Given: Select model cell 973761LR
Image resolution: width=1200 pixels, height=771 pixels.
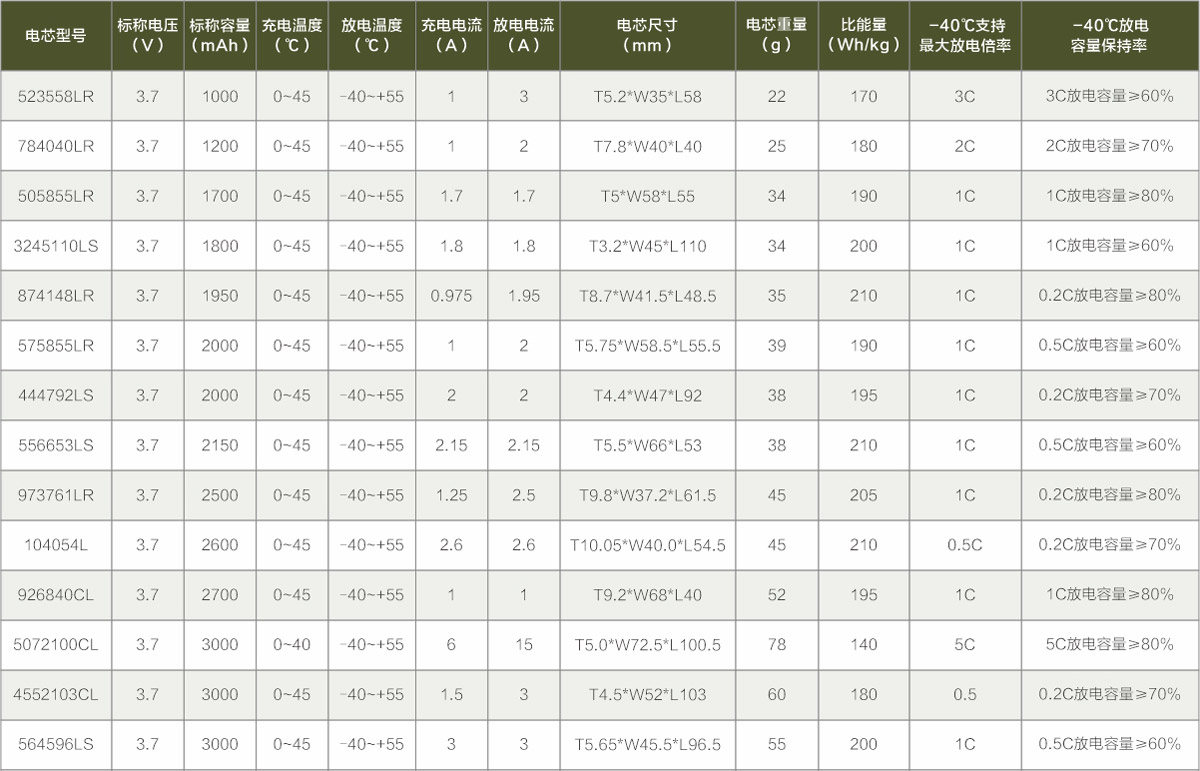Looking at the screenshot, I should [56, 495].
